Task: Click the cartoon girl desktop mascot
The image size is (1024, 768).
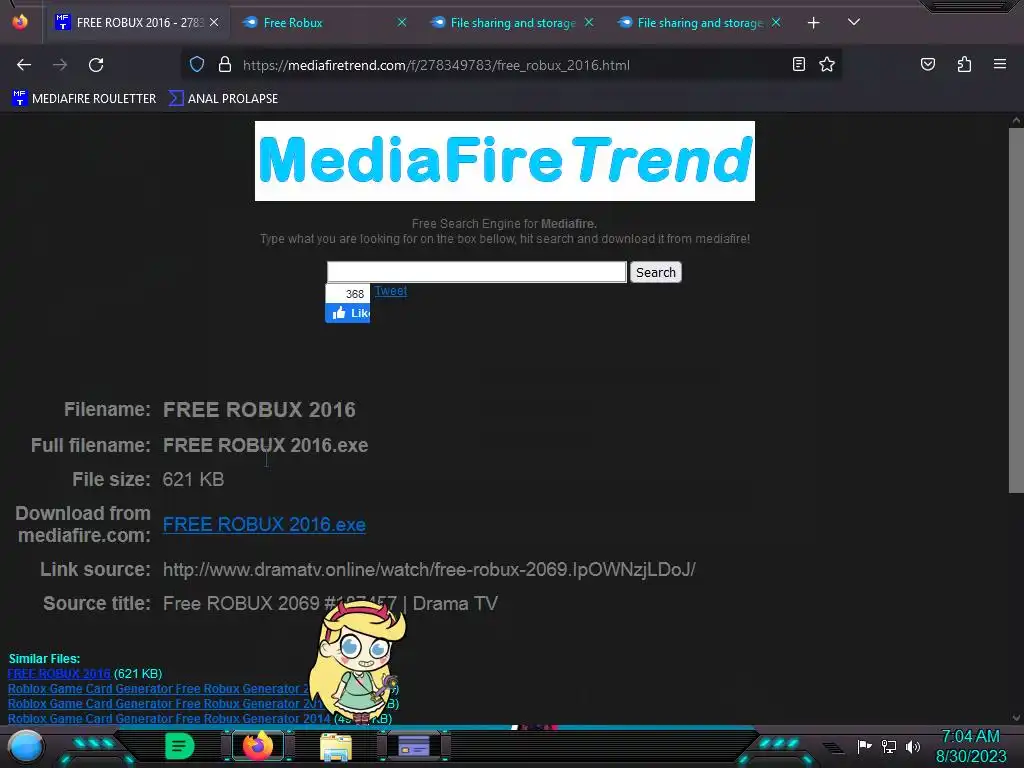Action: 357,664
